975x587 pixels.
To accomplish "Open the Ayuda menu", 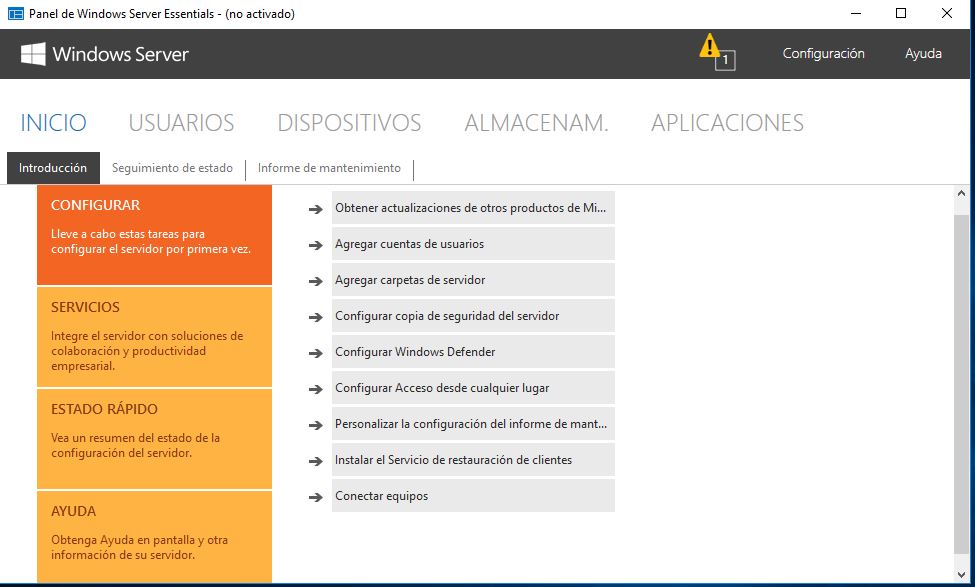I will [921, 53].
